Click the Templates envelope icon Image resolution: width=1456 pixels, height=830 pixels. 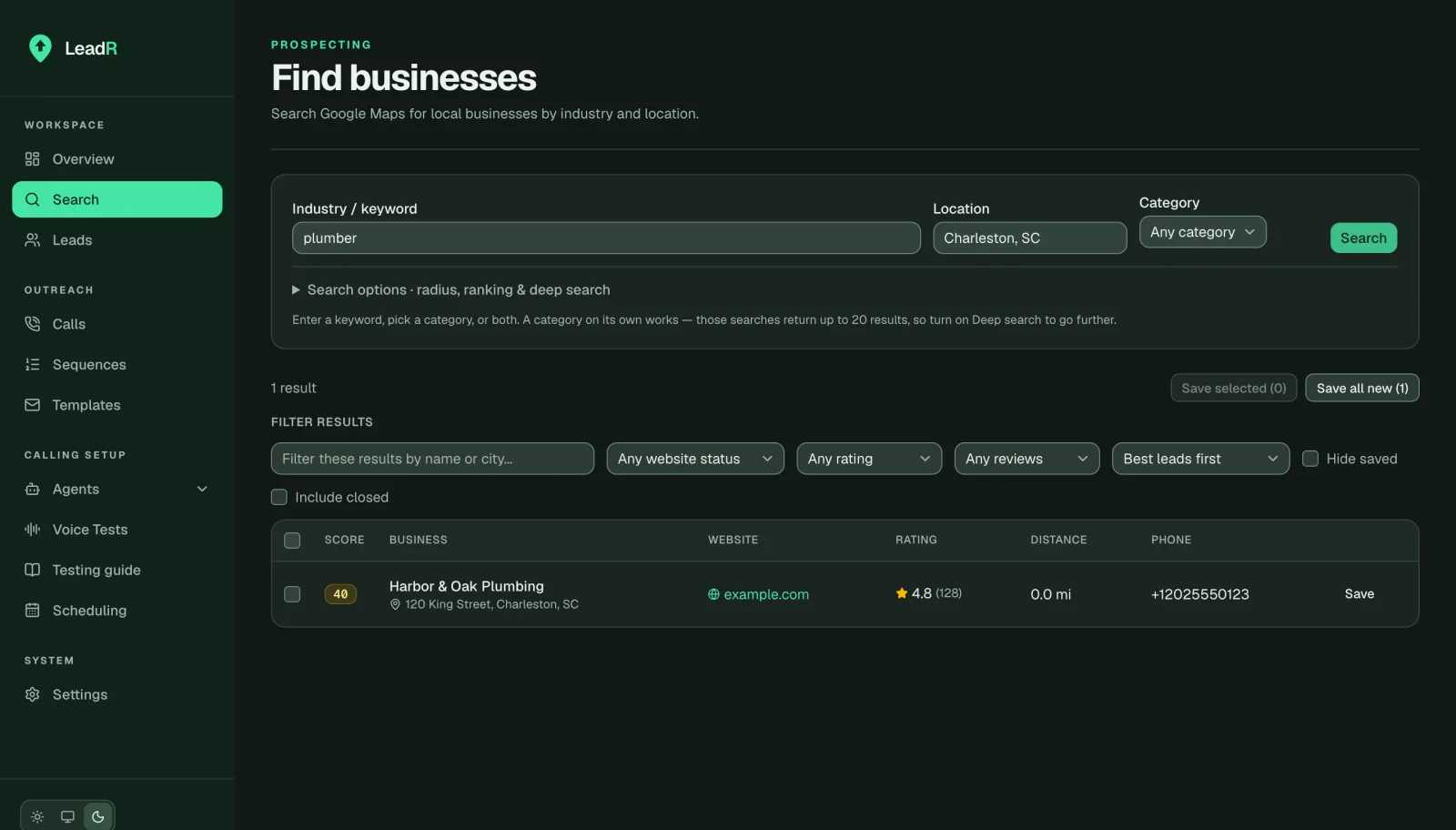tap(33, 405)
